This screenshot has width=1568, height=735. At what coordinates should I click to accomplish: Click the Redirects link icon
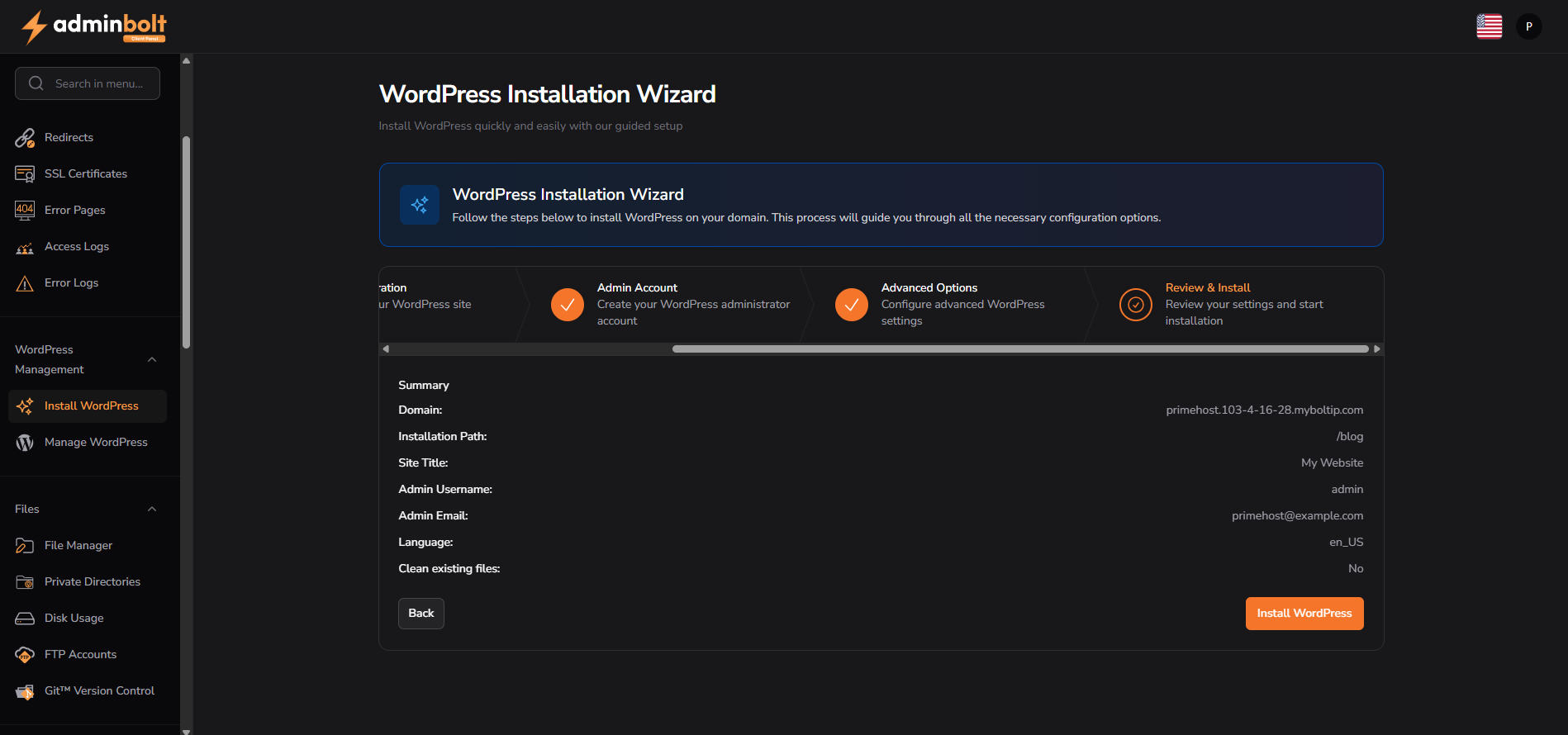point(25,138)
